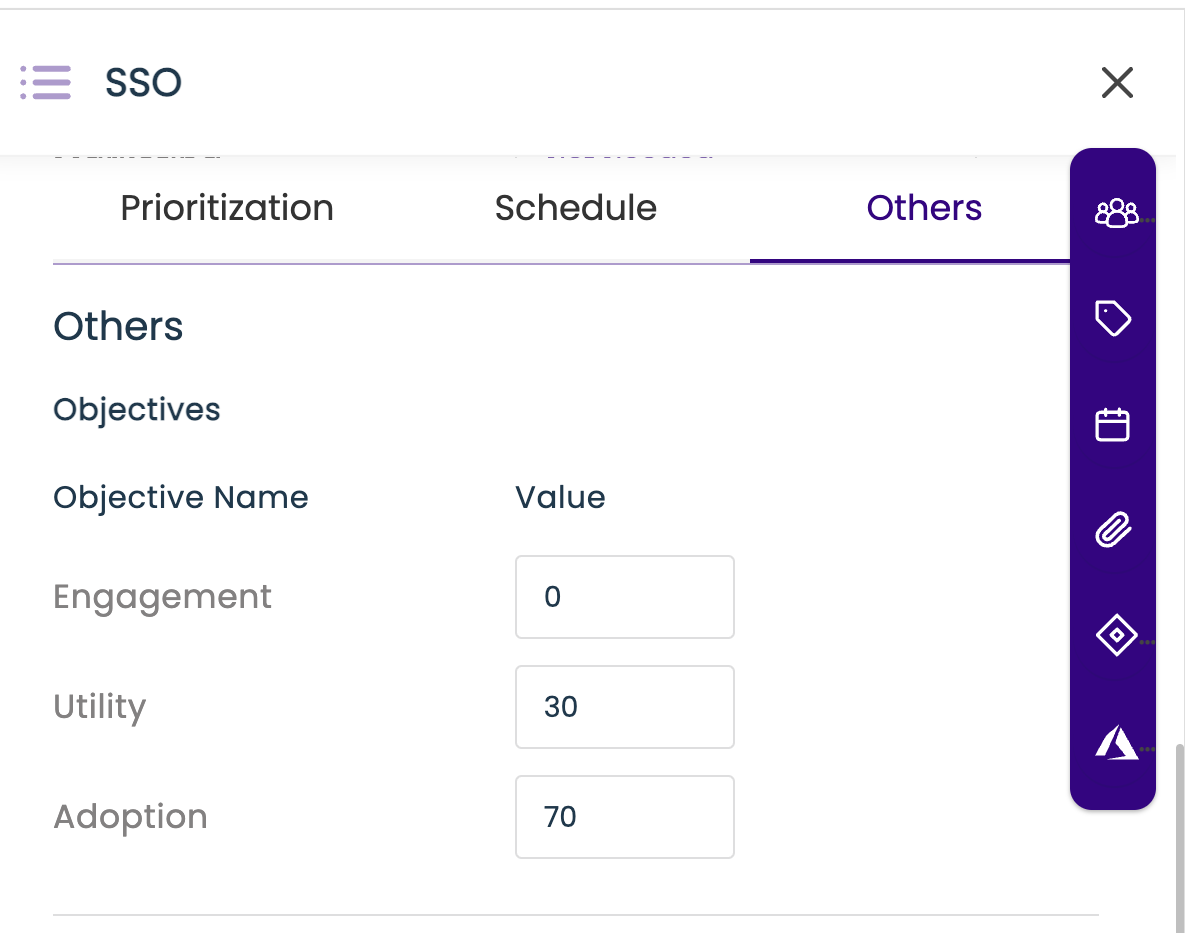The height and width of the screenshot is (933, 1185).
Task: Close the SSO panel
Action: [1116, 82]
